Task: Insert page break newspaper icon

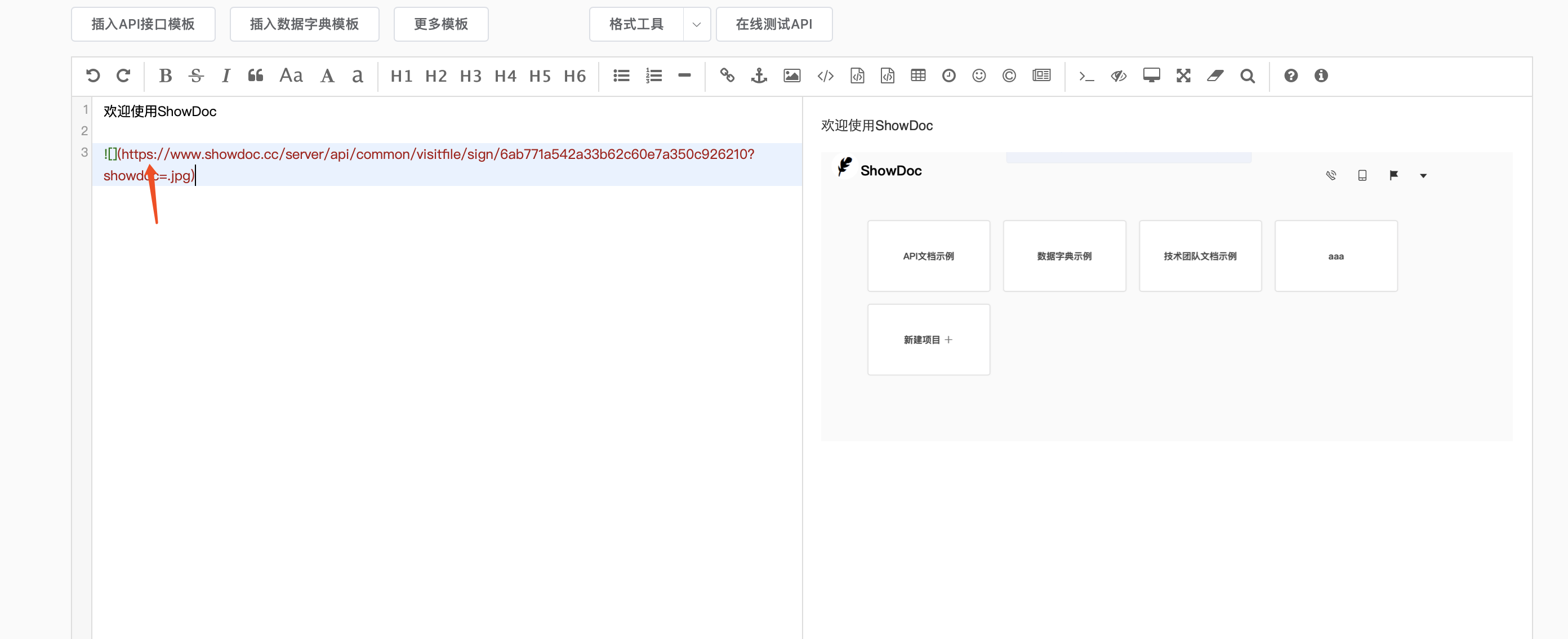Action: [x=1041, y=76]
